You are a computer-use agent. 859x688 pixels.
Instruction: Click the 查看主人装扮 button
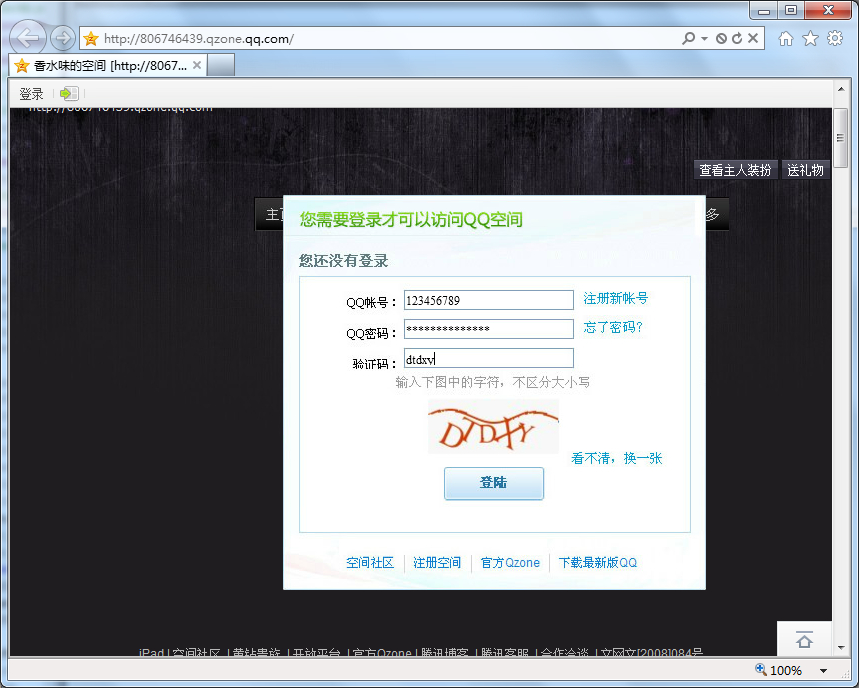(x=735, y=170)
